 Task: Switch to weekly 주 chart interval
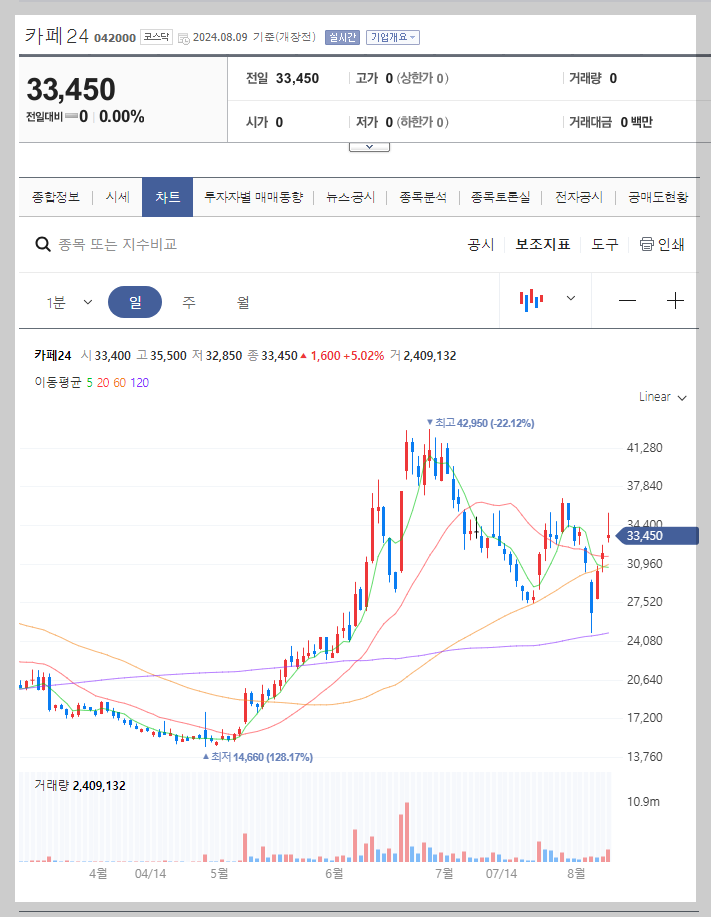pyautogui.click(x=188, y=302)
